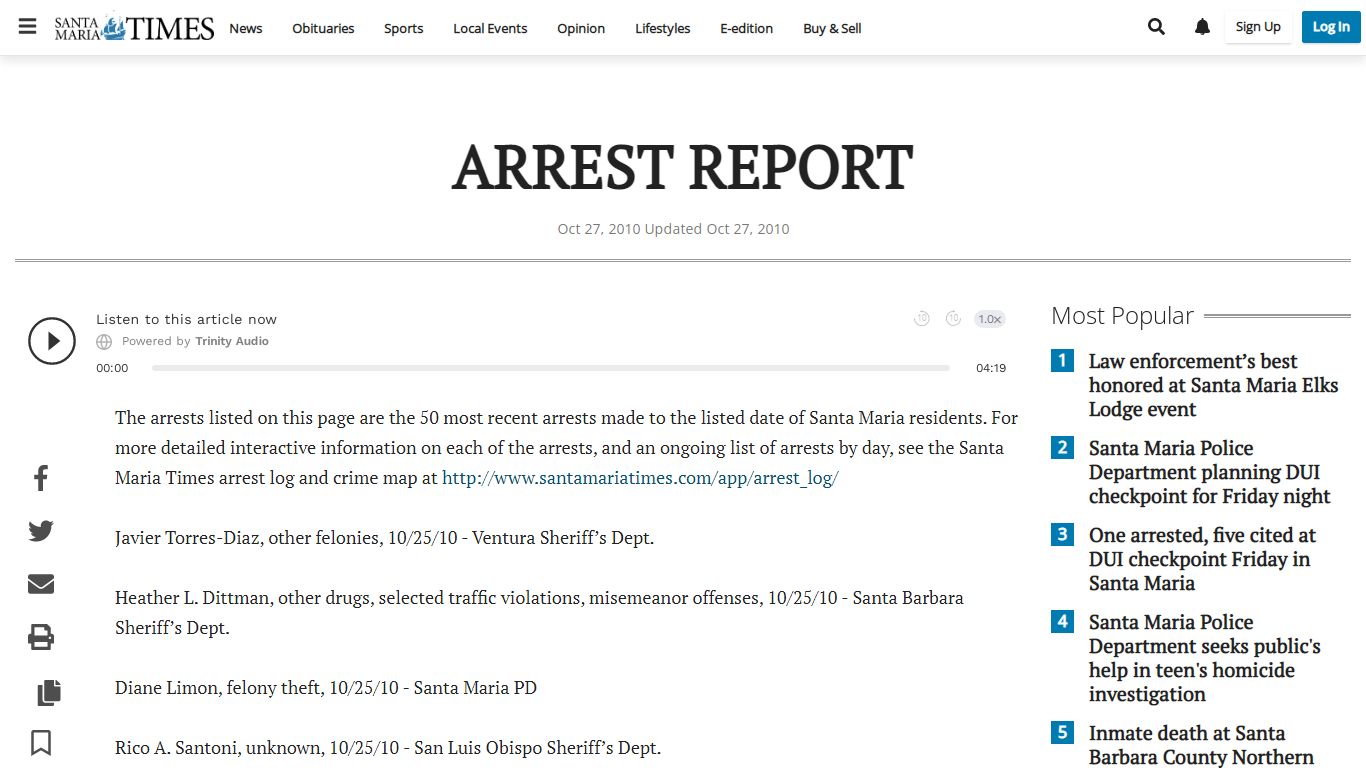Select the 04:19 audio duration
Viewport: 1366px width, 768px height.
(x=991, y=368)
